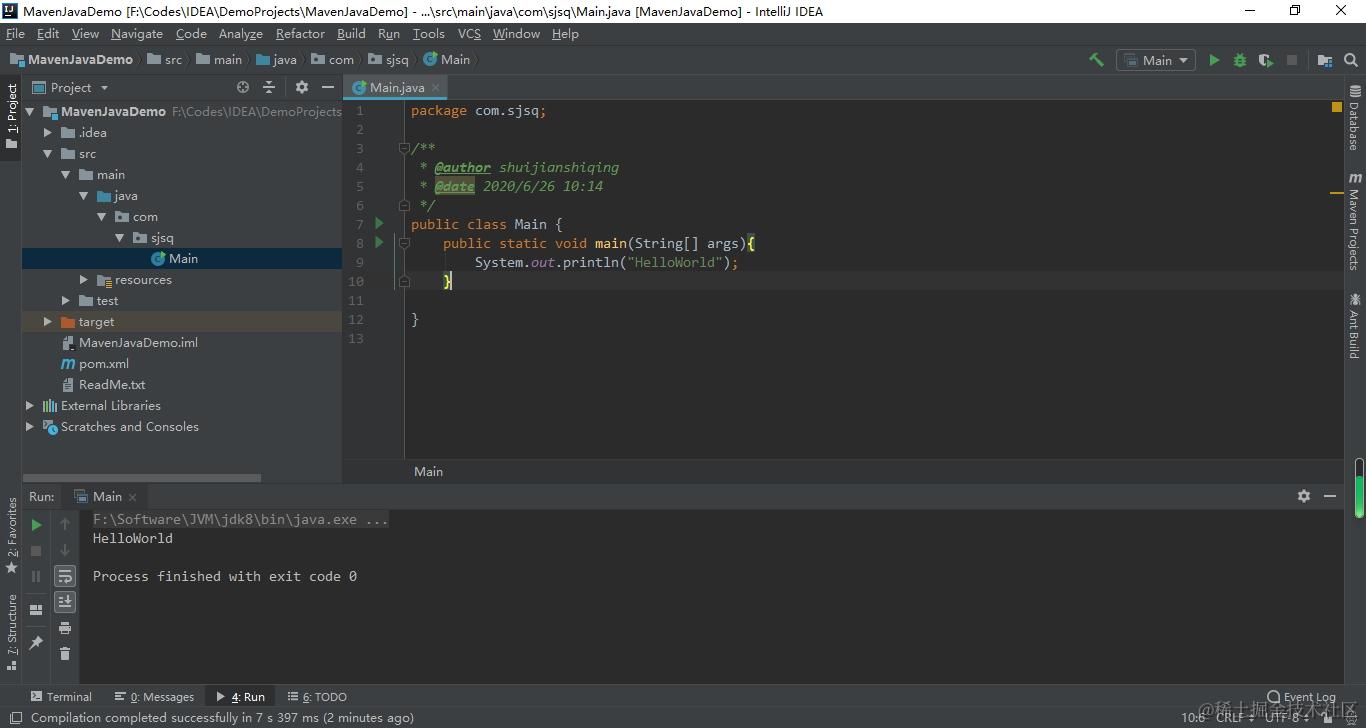Fold the main method body
Screen dimensions: 1366x728
[x=404, y=243]
